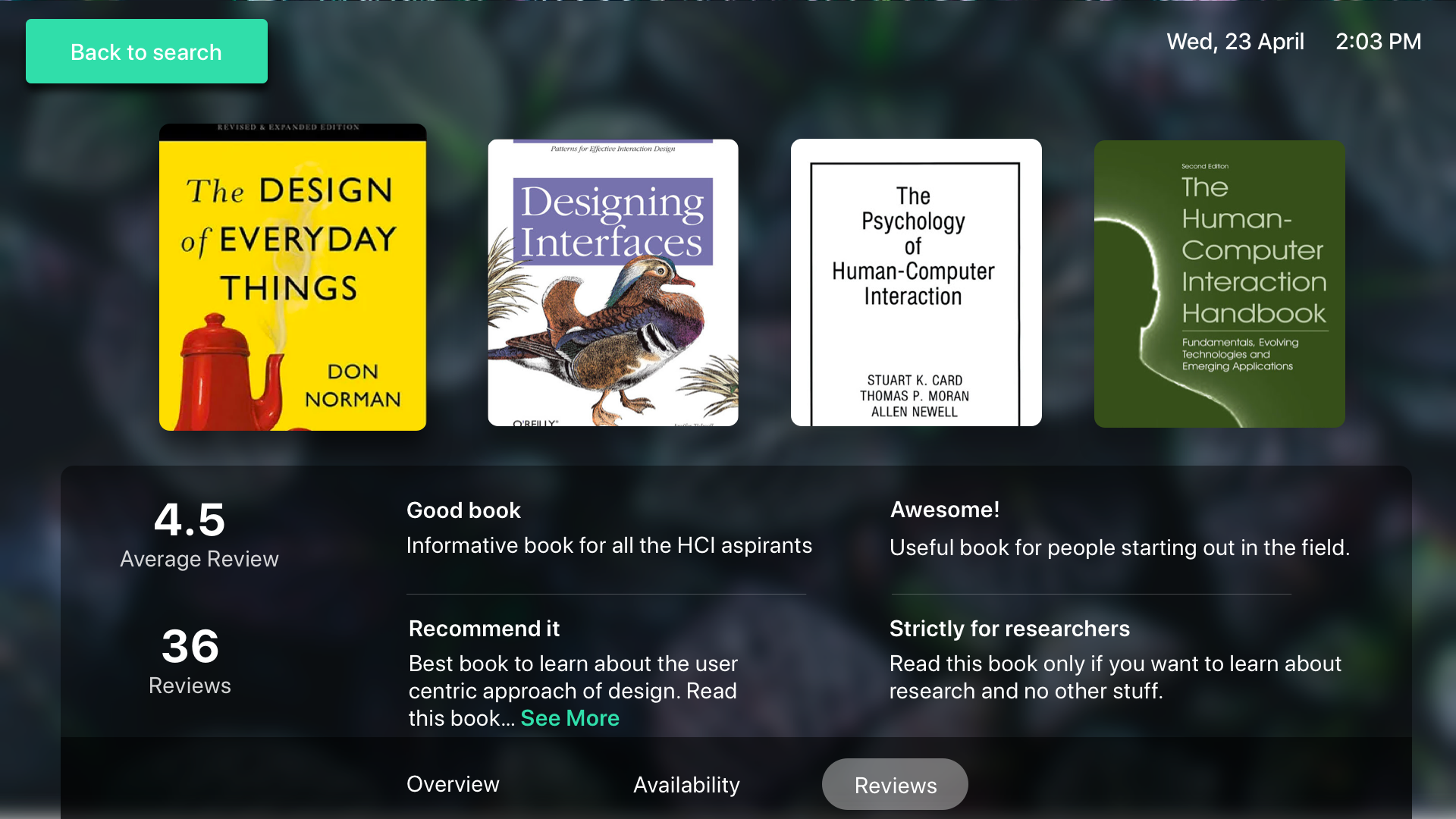Click the 'Read this book only if' review text
This screenshot has height=819, width=1456.
click(x=1116, y=677)
